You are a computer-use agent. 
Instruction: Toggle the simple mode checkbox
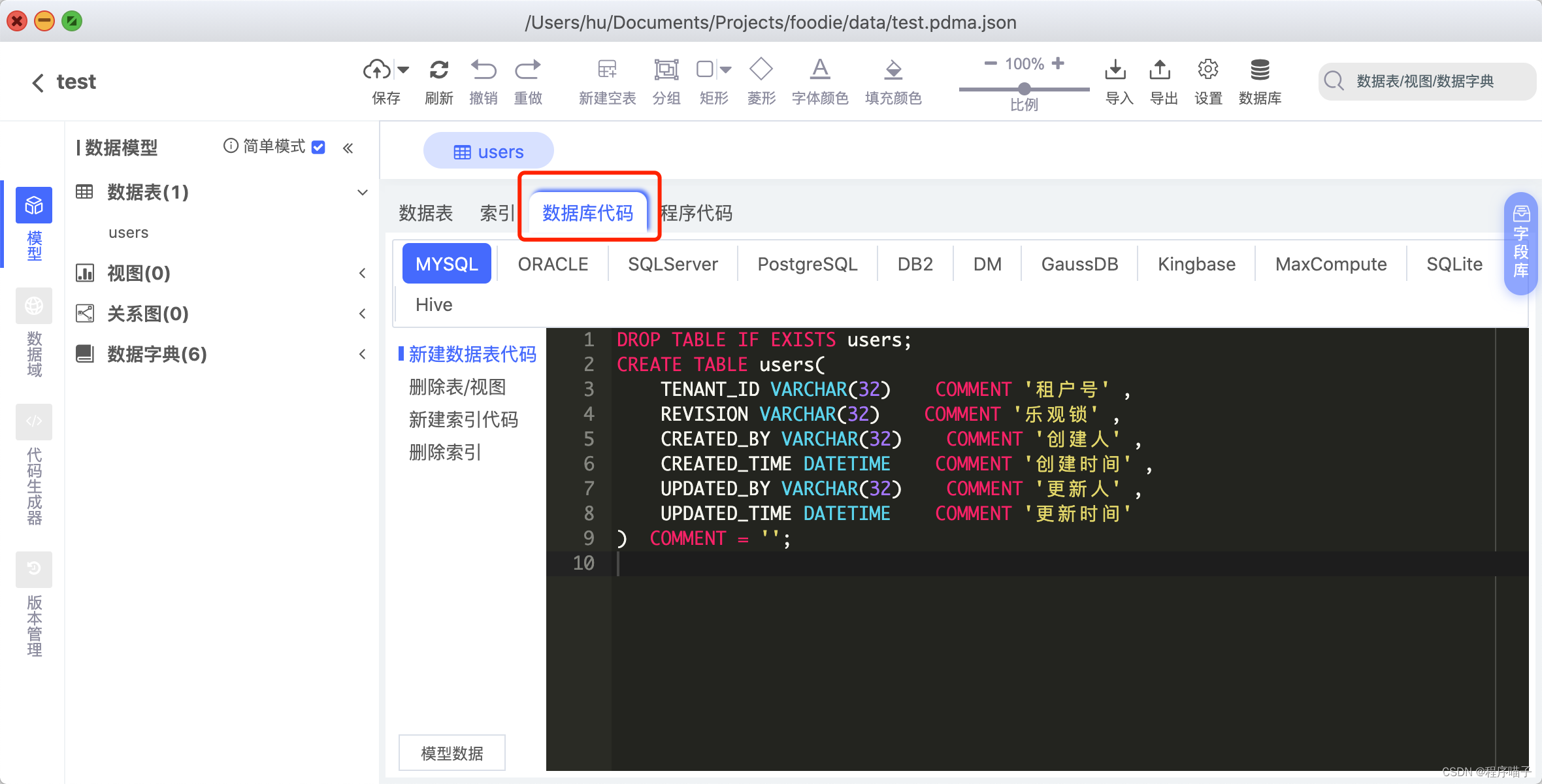pos(318,147)
